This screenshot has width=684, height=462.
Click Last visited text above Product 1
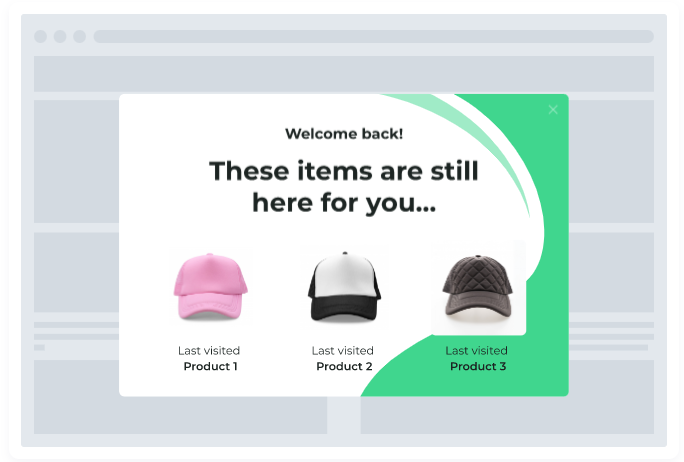(209, 350)
